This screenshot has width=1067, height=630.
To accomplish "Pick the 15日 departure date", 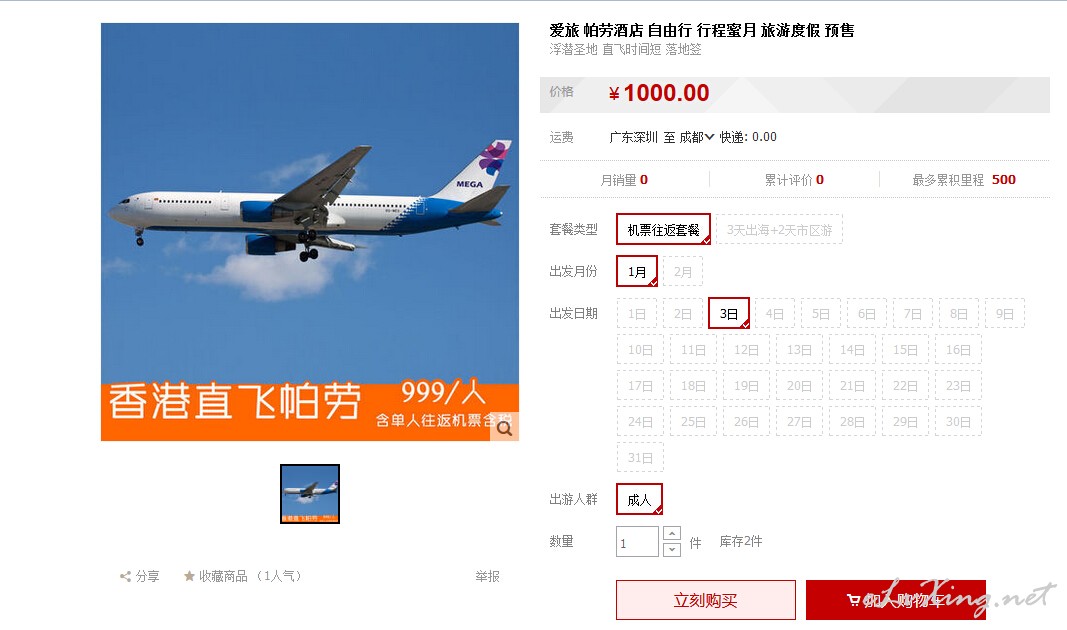I will tap(905, 350).
